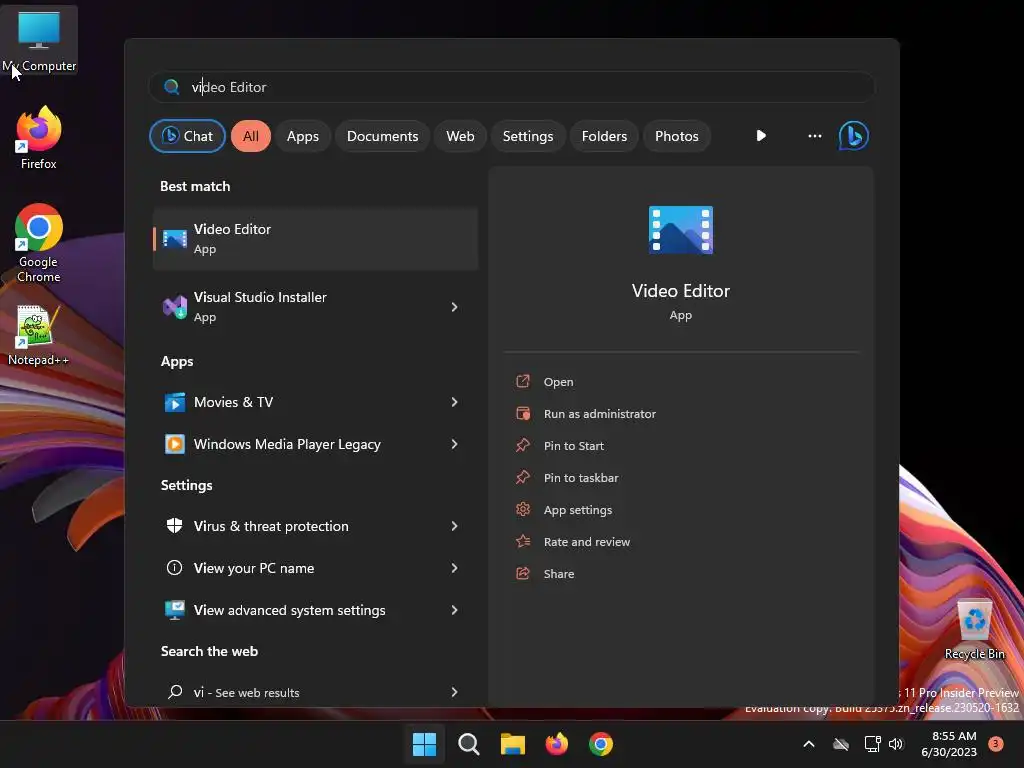
Task: Show more filter tabs with play arrow
Action: [761, 136]
